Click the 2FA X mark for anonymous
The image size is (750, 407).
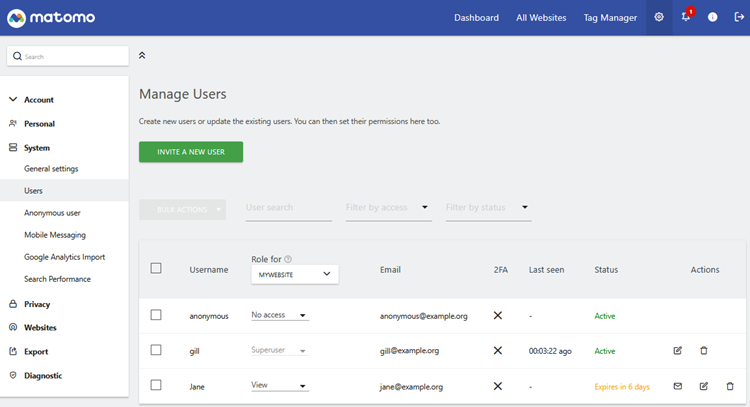[497, 315]
